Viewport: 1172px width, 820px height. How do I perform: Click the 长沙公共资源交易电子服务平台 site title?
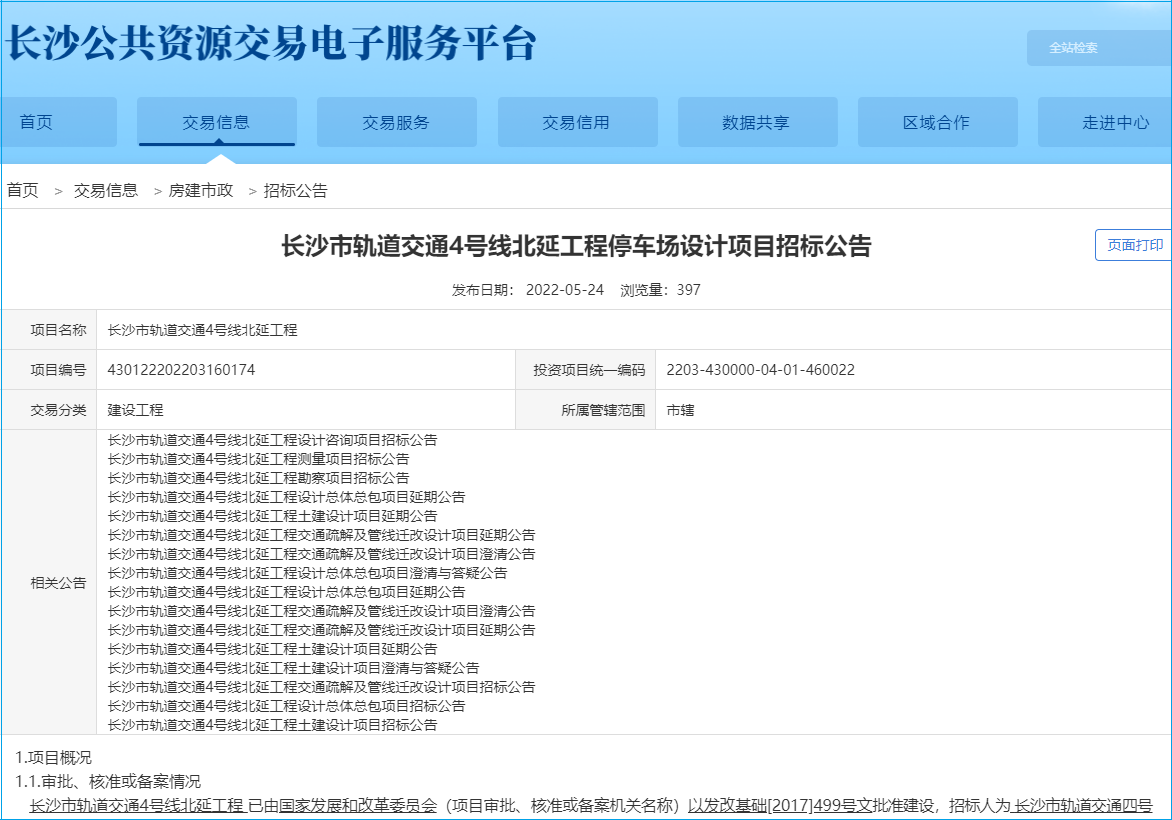[272, 44]
